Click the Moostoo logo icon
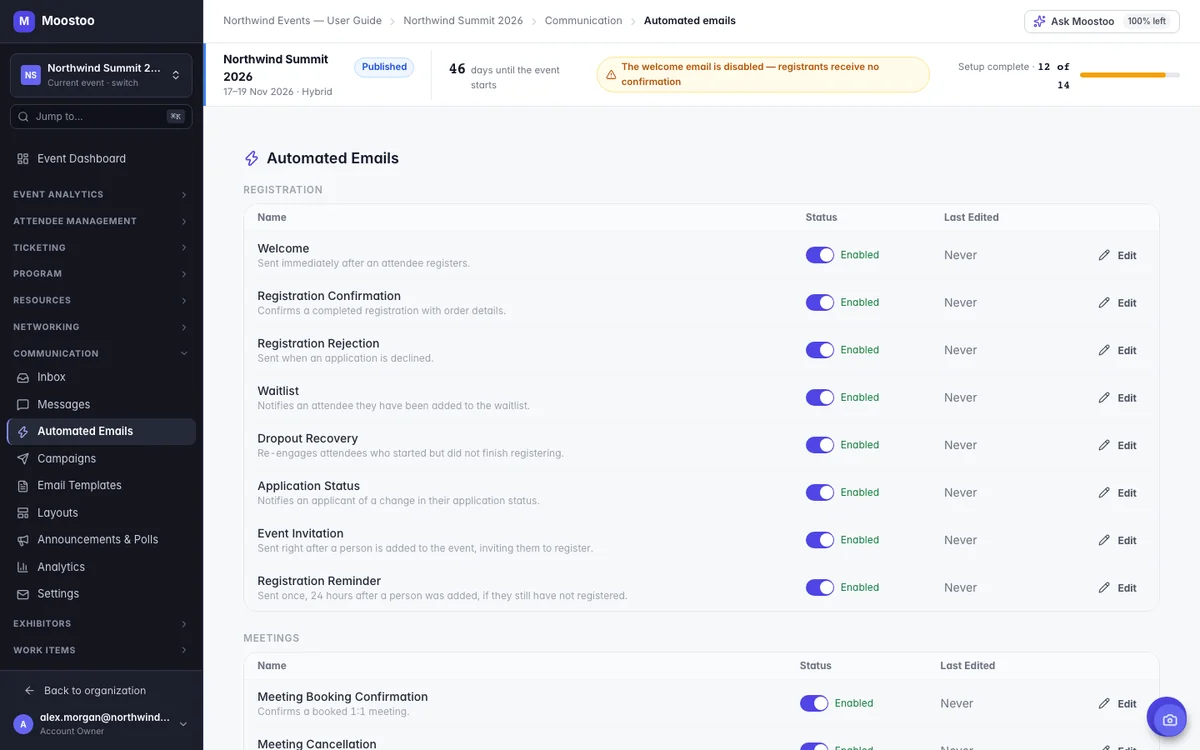The width and height of the screenshot is (1200, 750). click(24, 20)
